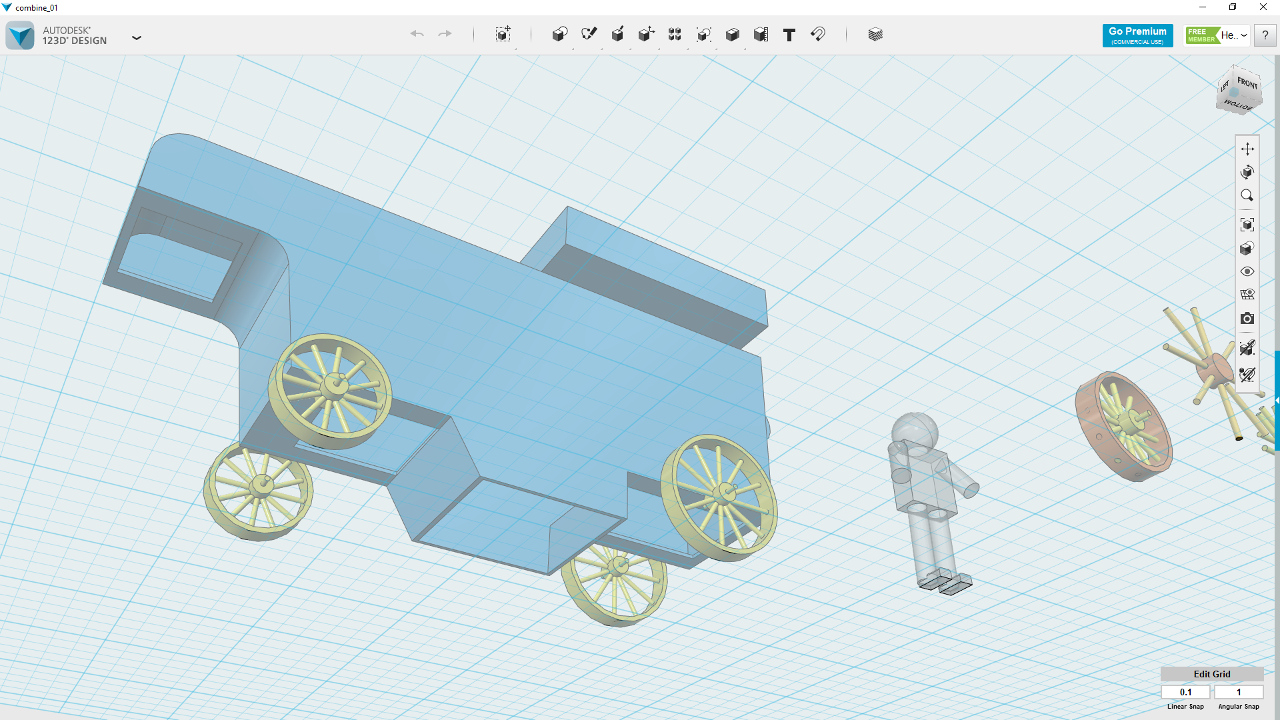1280x720 pixels.
Task: Select the Transform tool icon
Action: [503, 34]
